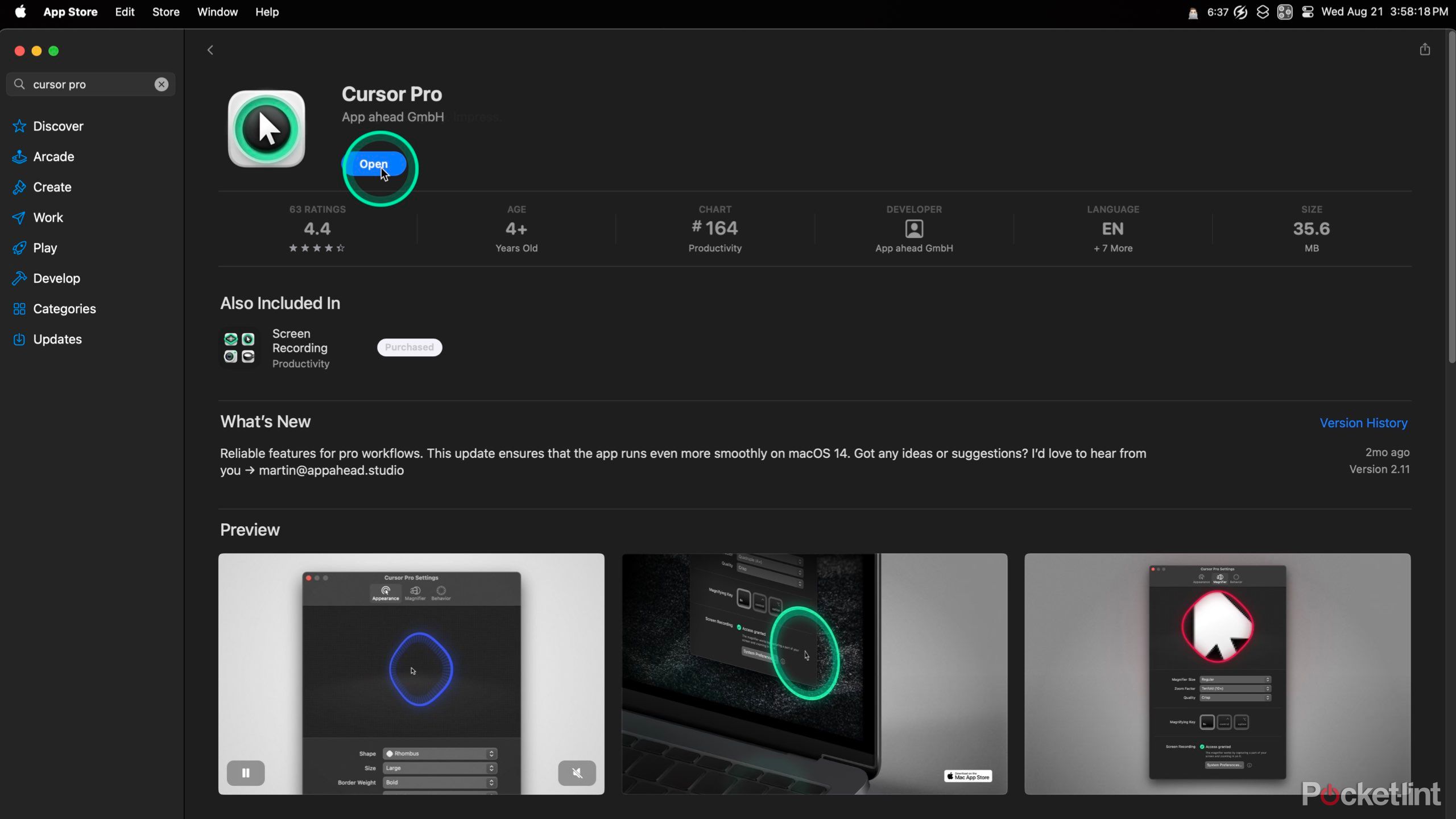Open the #164 Productivity chart
1456x819 pixels.
coord(715,229)
